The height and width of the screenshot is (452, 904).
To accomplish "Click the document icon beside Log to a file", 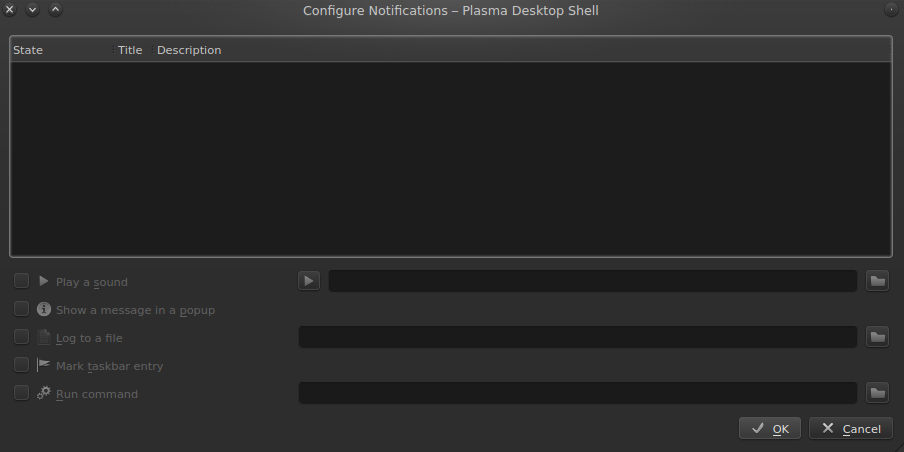I will coord(44,337).
